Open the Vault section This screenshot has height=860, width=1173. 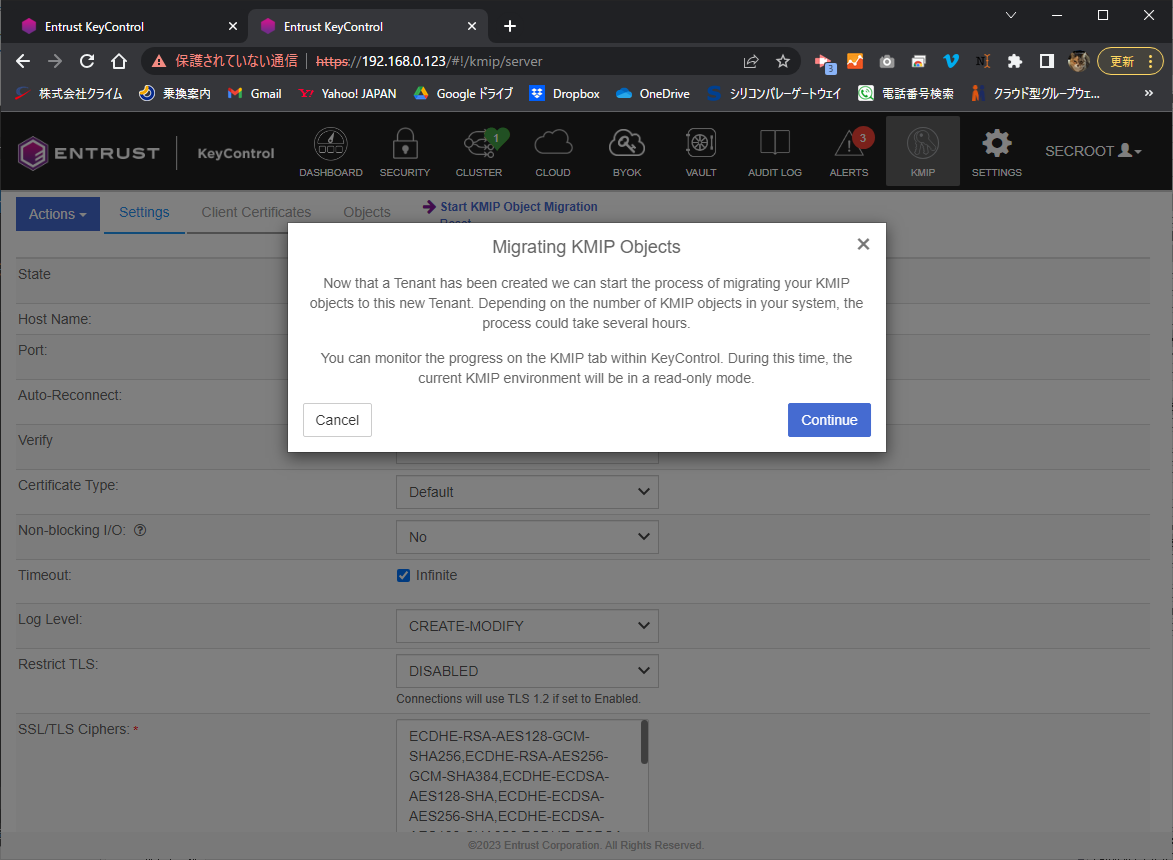701,152
